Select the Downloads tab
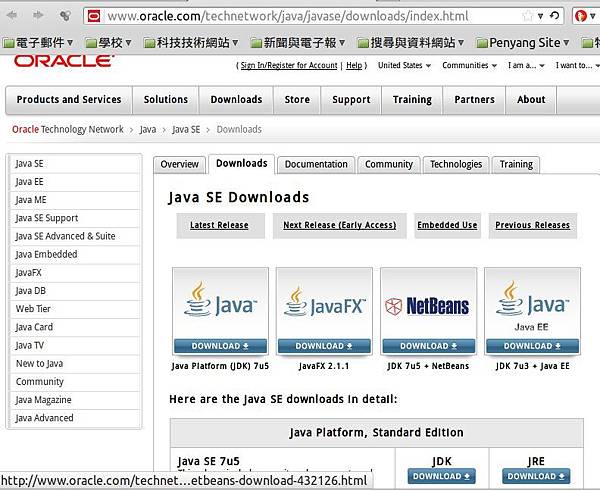600x491 pixels. click(x=241, y=163)
